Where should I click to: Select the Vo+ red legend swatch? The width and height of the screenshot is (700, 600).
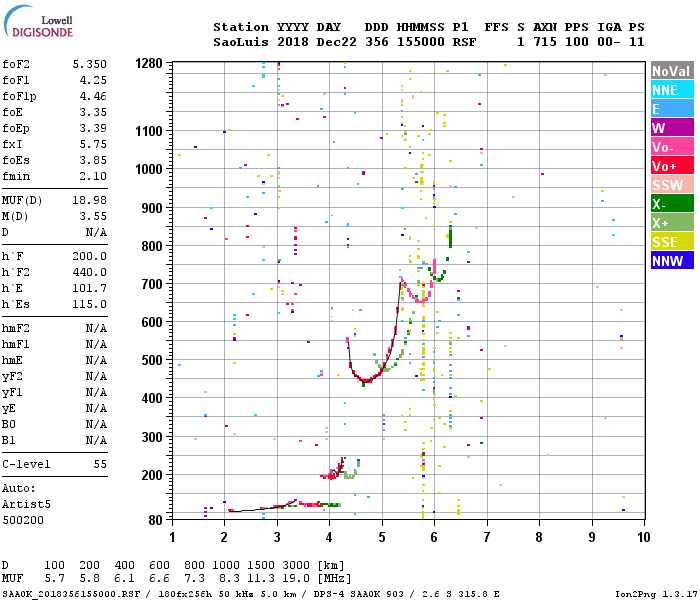tap(672, 166)
